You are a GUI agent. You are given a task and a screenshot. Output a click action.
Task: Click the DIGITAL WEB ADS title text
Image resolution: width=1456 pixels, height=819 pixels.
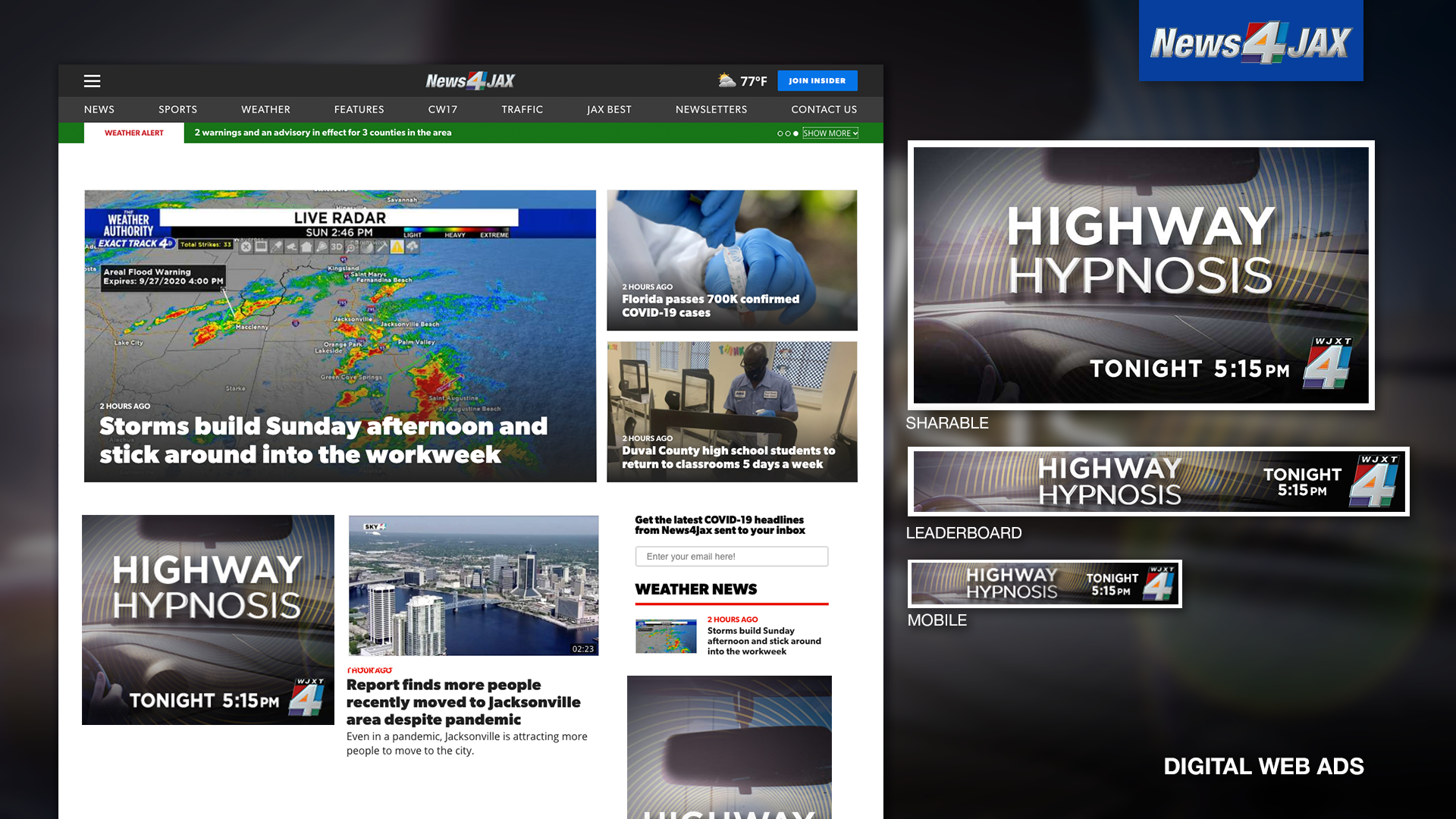[x=1263, y=767]
